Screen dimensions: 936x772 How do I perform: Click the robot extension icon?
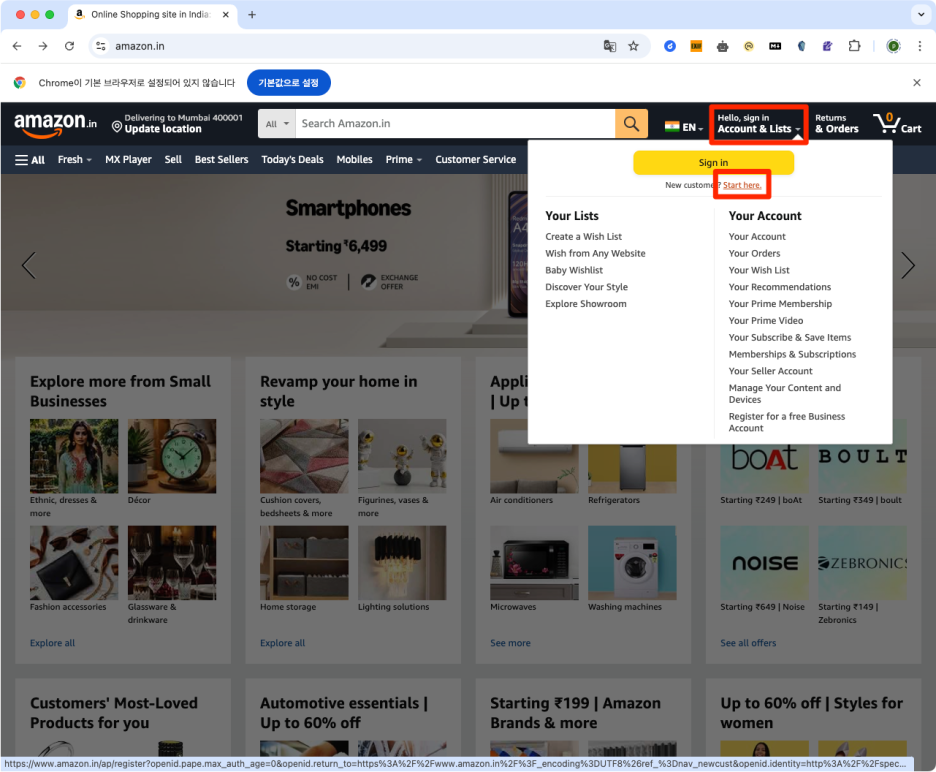722,46
